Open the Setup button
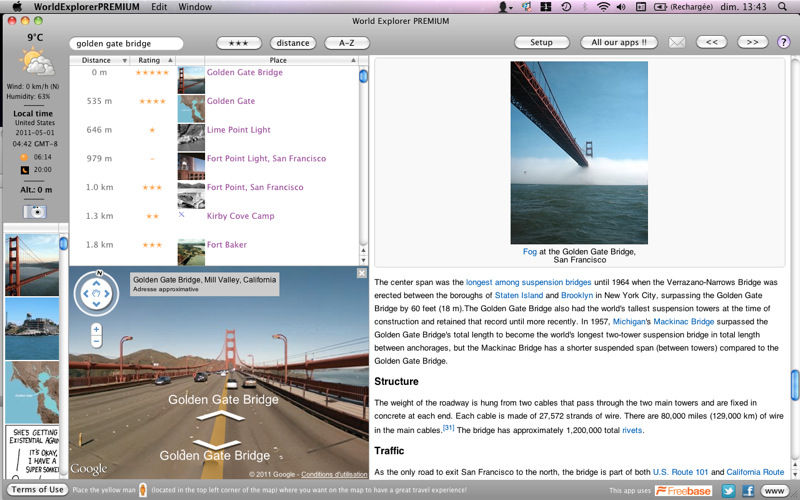 (x=541, y=42)
